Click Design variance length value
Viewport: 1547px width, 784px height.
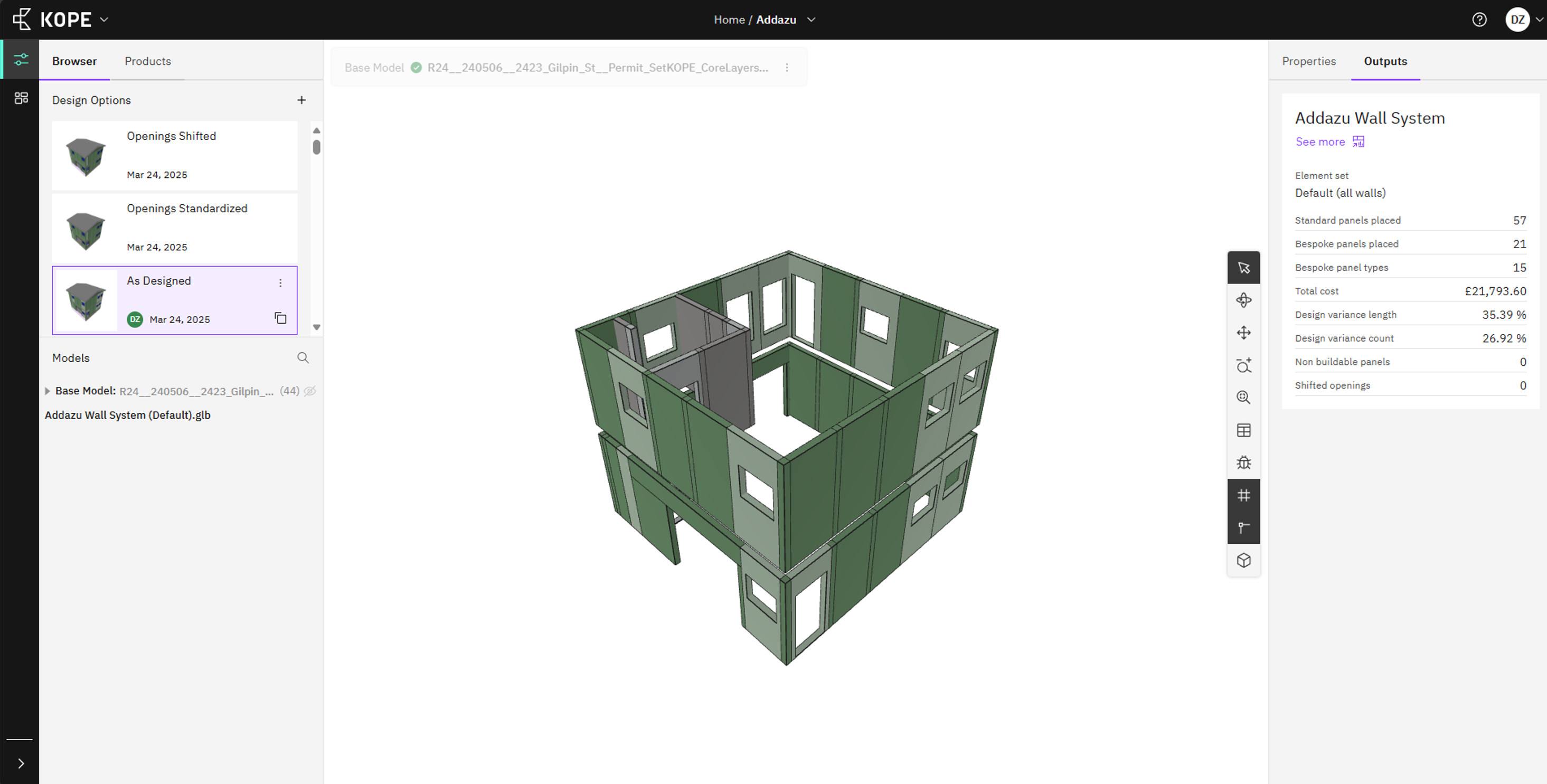coord(1504,315)
